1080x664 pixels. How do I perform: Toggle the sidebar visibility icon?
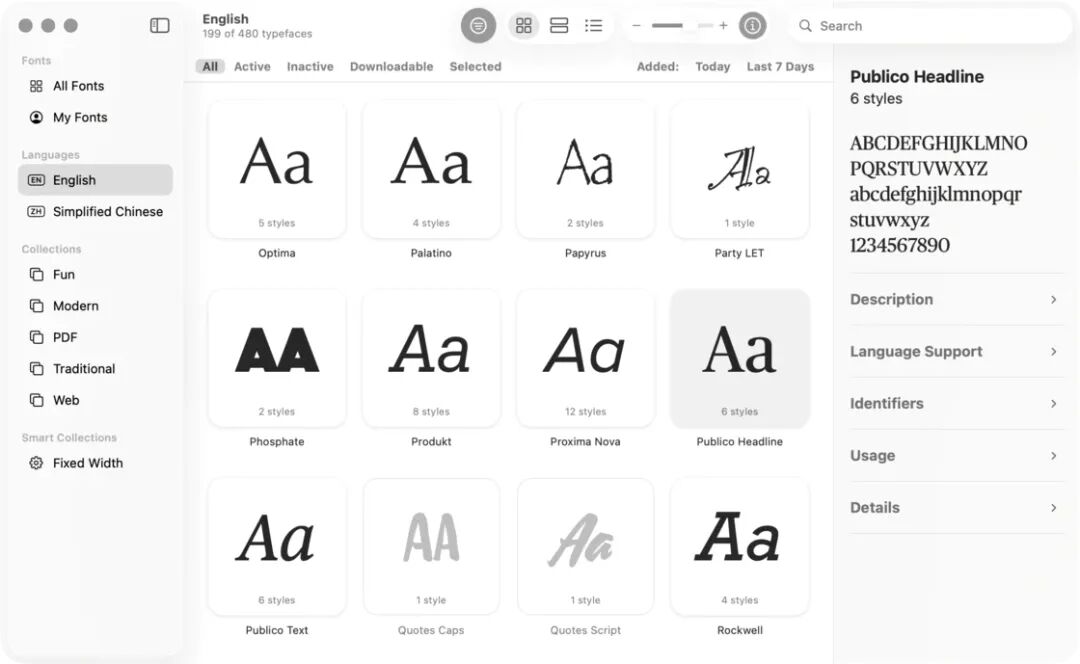point(160,25)
